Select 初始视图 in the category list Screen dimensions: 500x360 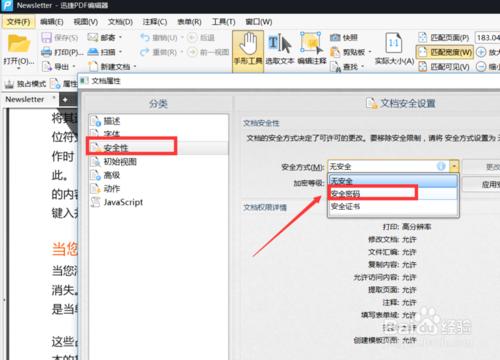tap(159, 162)
